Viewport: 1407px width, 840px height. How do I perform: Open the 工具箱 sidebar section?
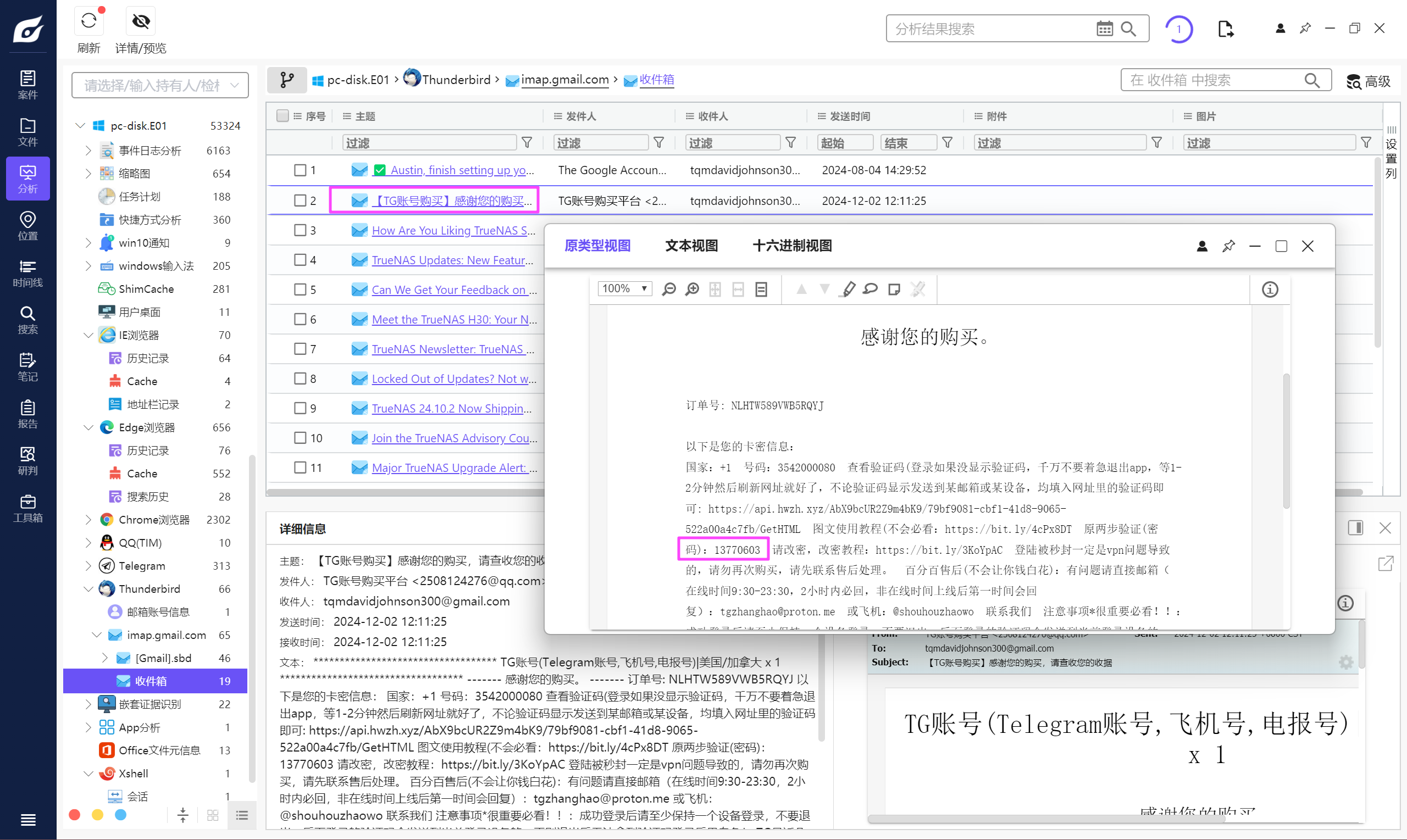27,508
